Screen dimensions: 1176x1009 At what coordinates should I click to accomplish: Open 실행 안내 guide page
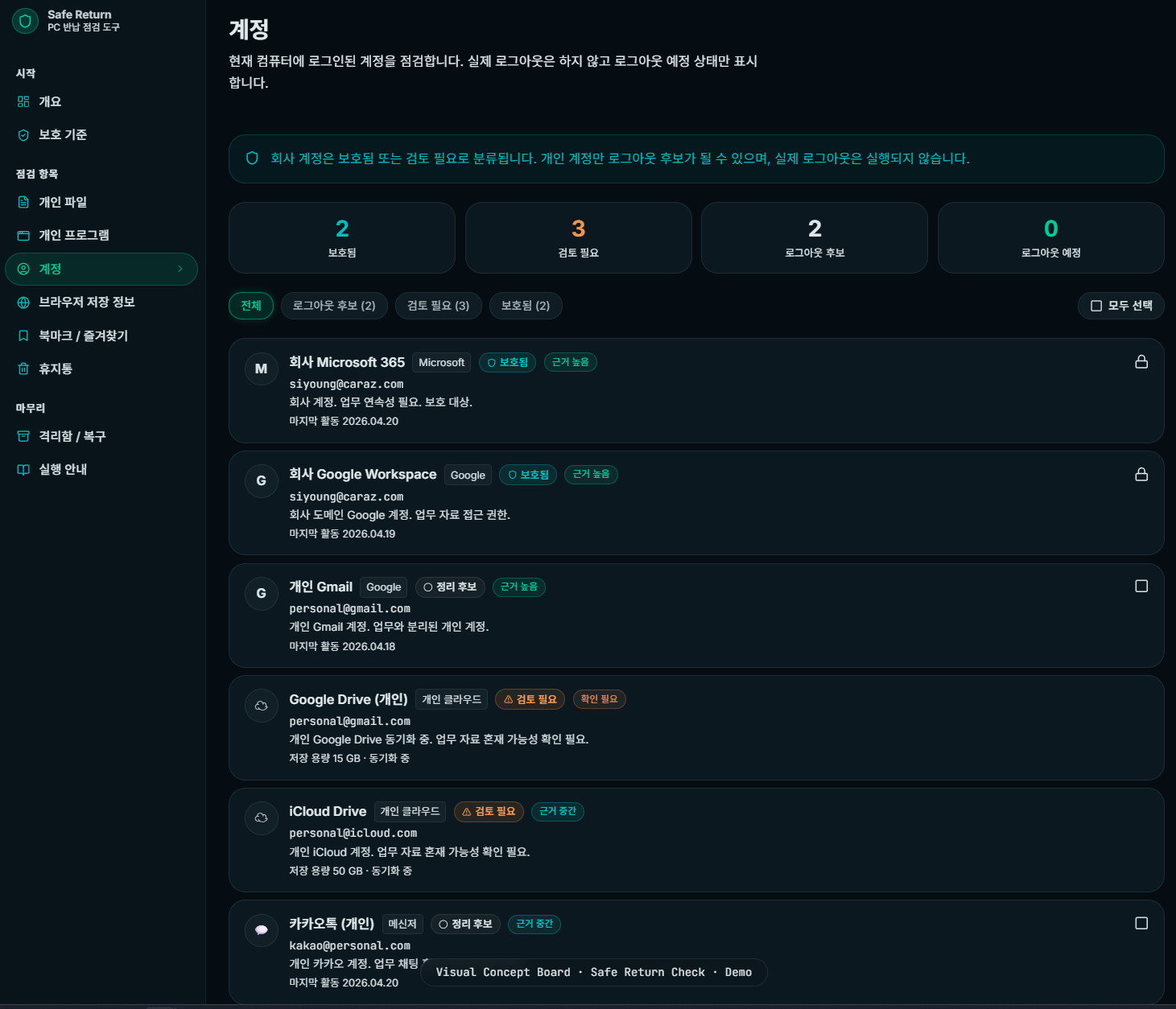click(x=63, y=469)
